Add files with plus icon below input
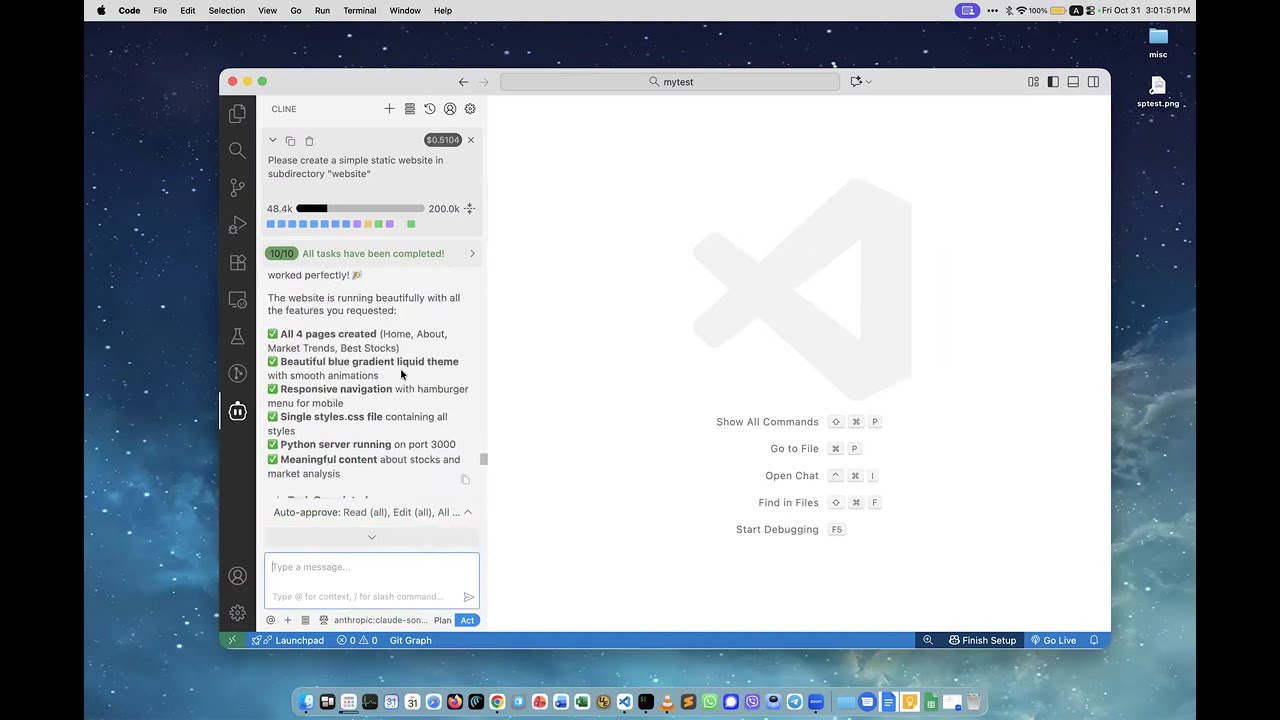The width and height of the screenshot is (1280, 720). (x=287, y=620)
